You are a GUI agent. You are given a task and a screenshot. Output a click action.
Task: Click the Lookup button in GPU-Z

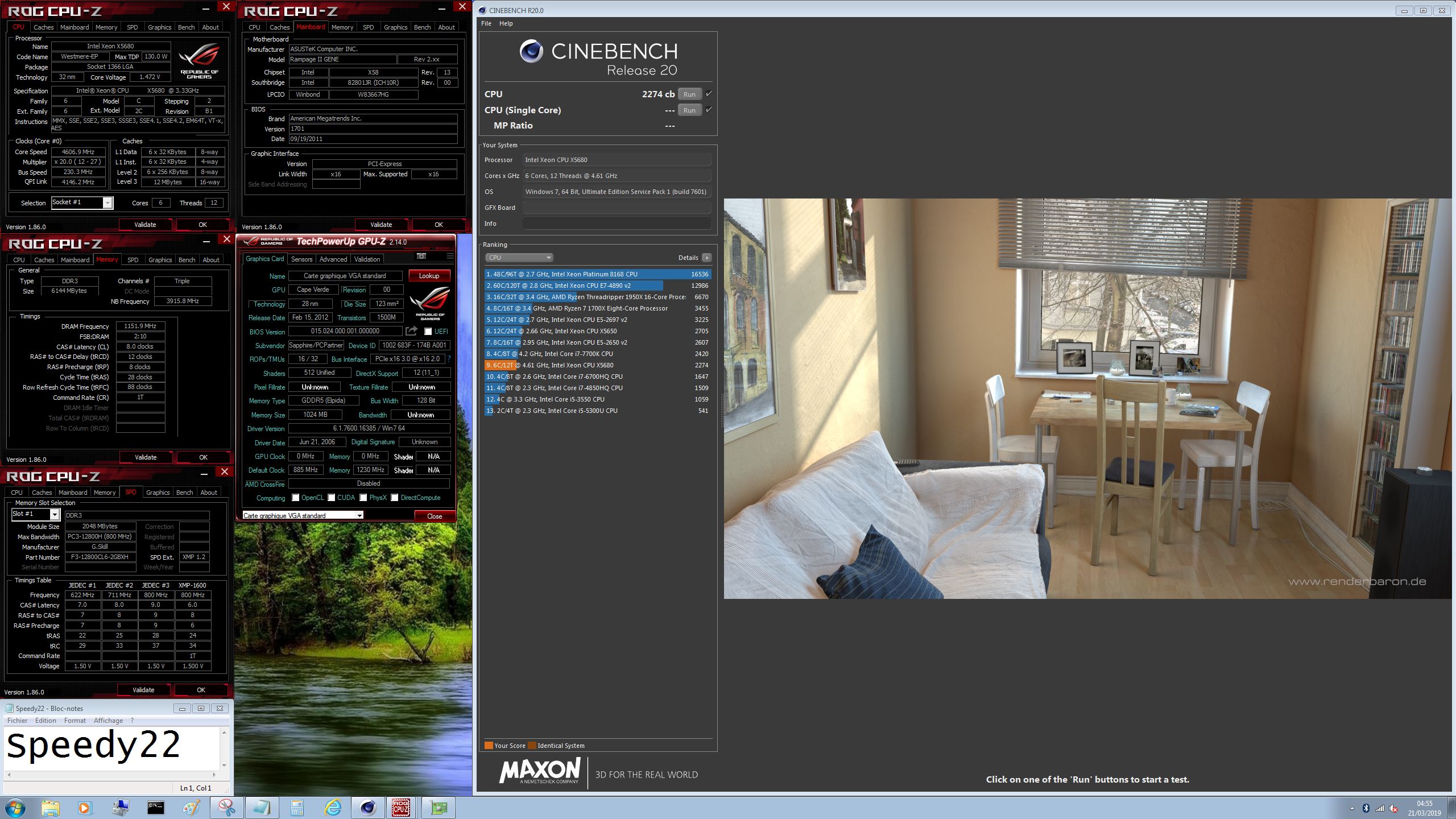[429, 276]
